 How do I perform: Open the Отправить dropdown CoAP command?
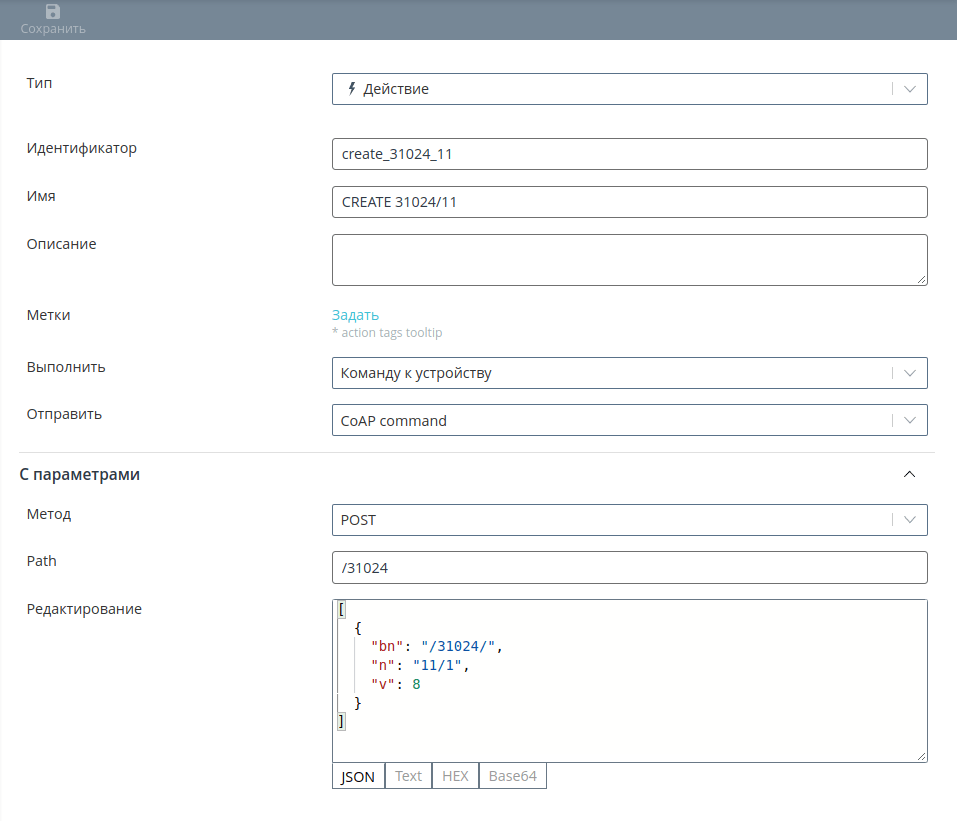point(629,420)
